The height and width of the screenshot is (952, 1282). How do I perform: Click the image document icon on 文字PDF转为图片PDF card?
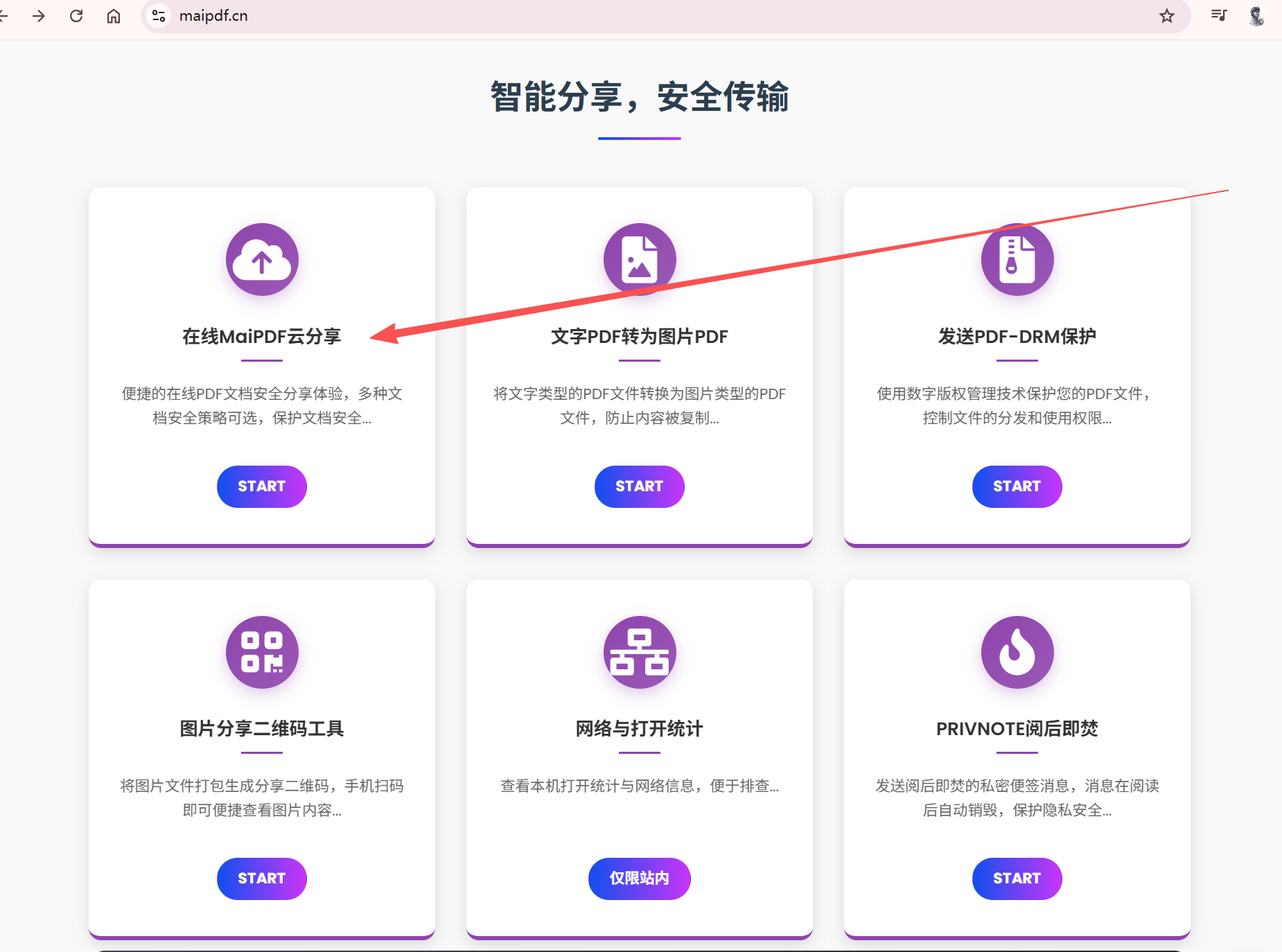pyautogui.click(x=639, y=260)
